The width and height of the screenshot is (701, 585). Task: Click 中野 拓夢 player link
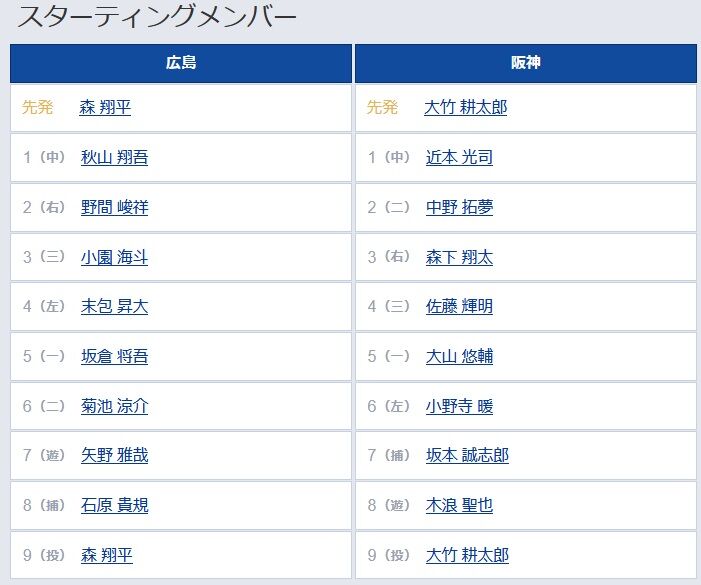459,207
